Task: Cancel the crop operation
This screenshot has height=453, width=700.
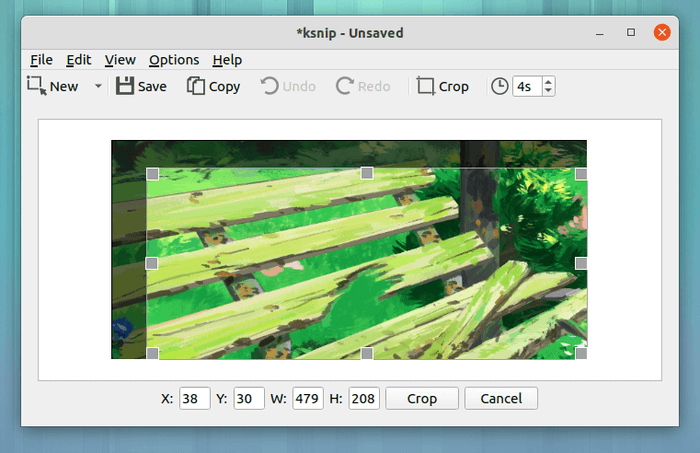Action: click(501, 398)
